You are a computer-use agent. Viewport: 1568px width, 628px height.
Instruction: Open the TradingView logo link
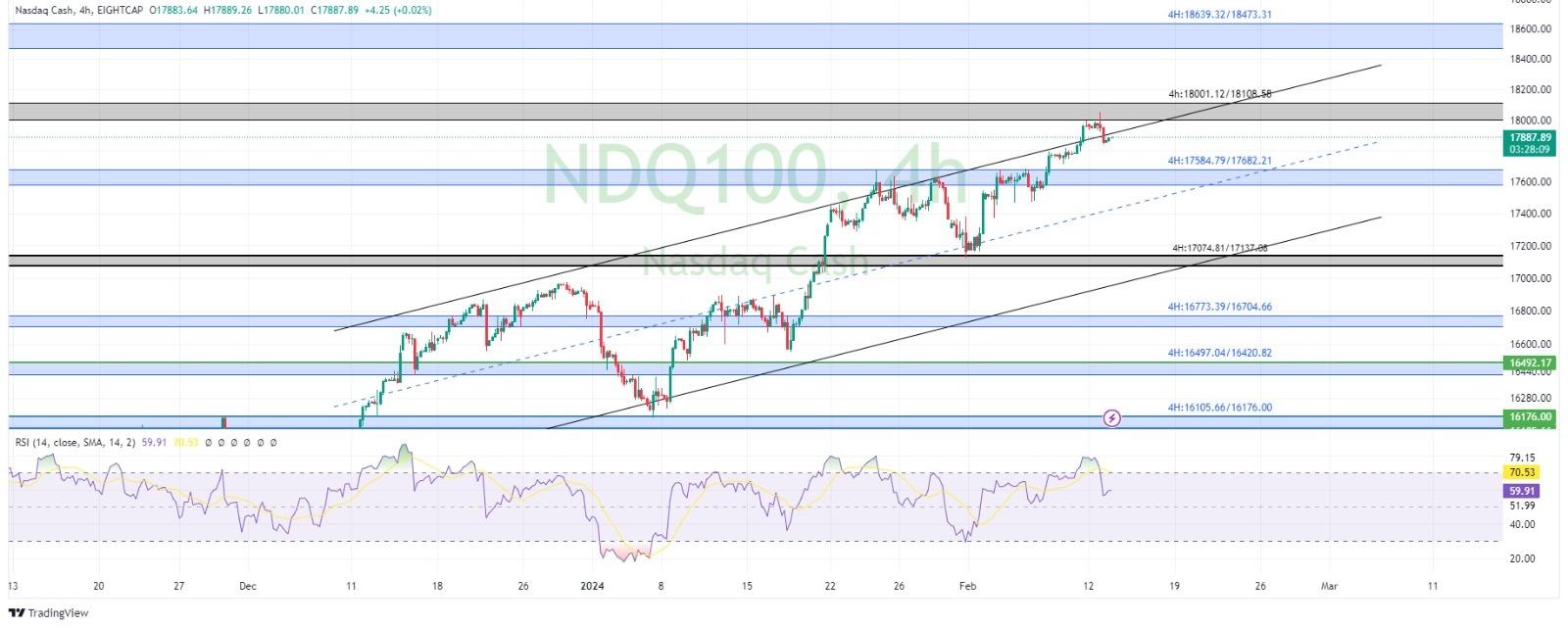(48, 613)
